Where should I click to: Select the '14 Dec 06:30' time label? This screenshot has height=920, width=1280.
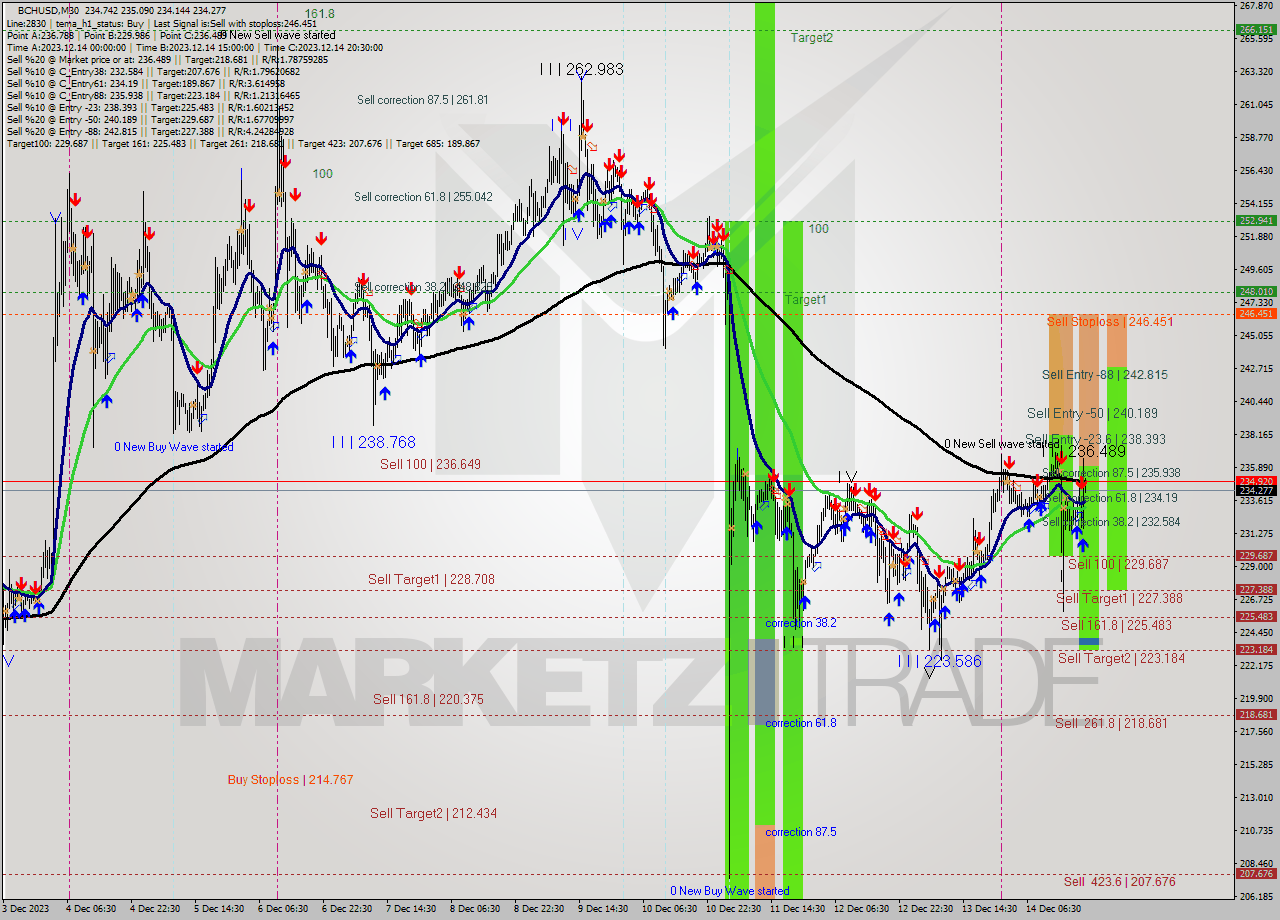click(x=1053, y=909)
